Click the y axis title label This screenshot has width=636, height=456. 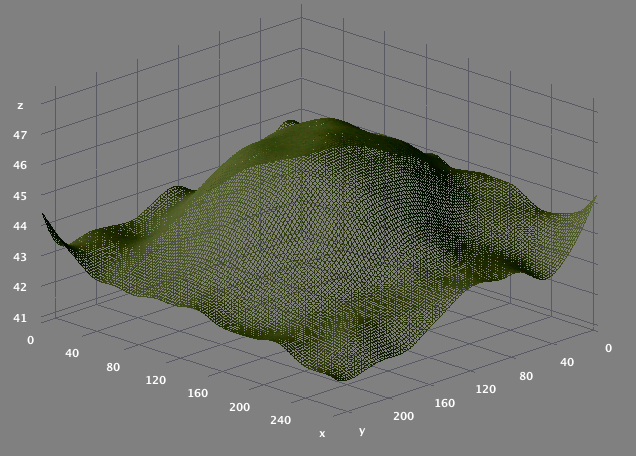click(x=360, y=431)
